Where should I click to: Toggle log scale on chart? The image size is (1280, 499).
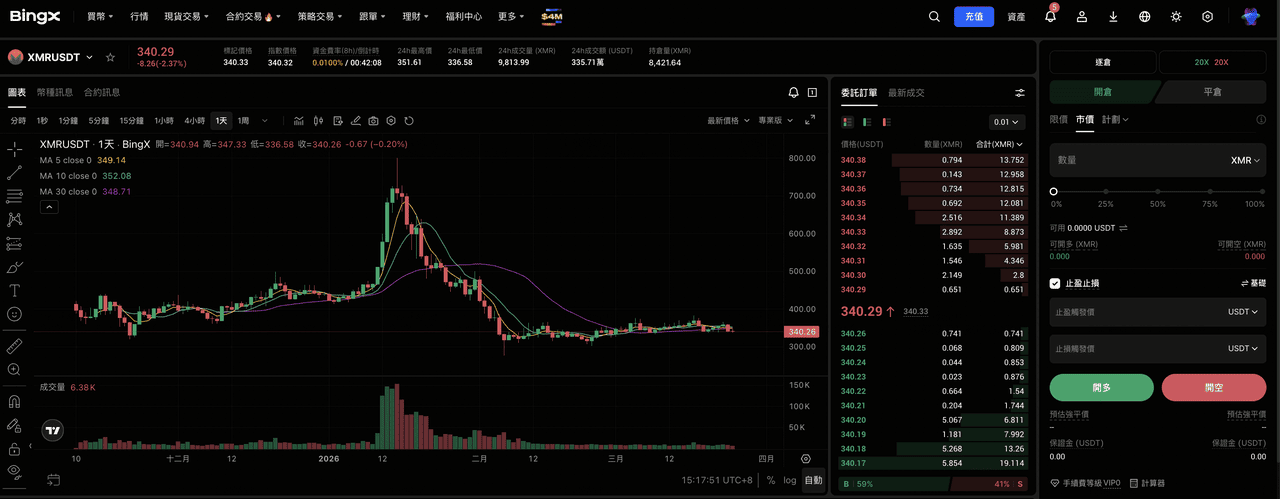(x=790, y=481)
